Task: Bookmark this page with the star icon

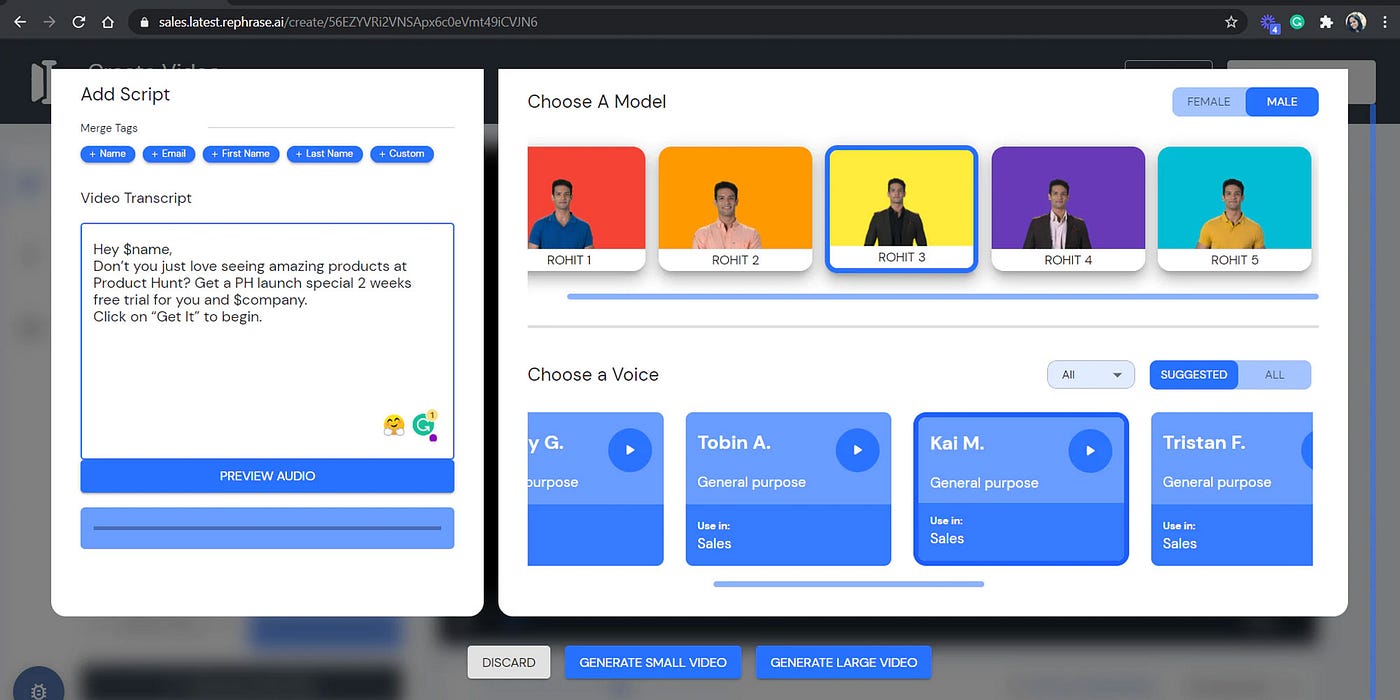Action: click(1231, 21)
